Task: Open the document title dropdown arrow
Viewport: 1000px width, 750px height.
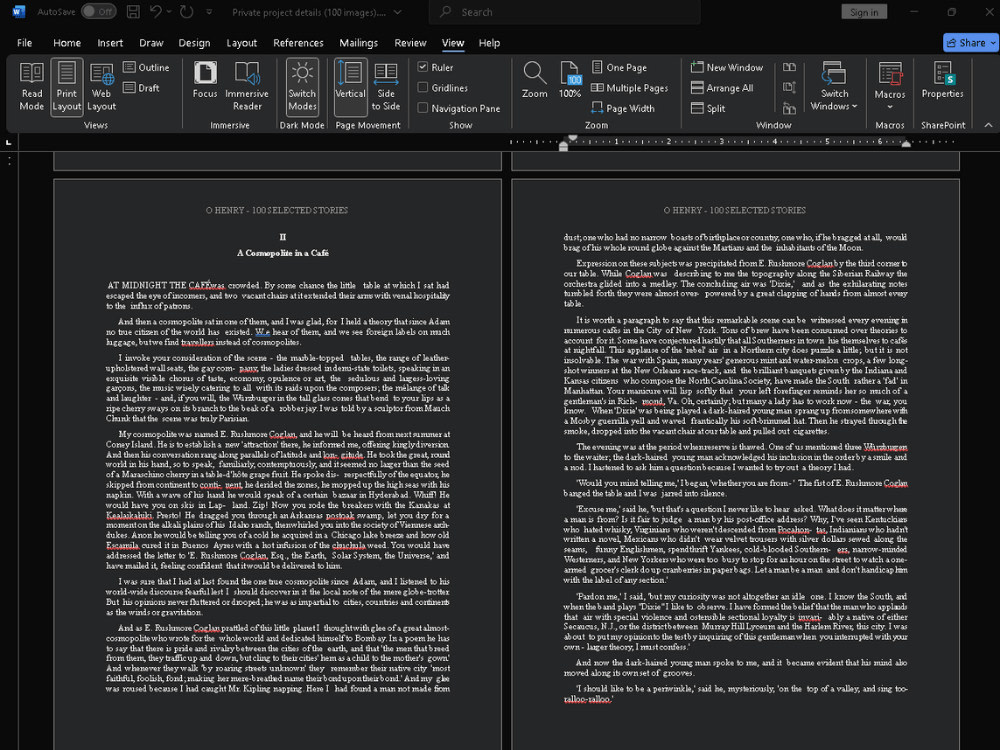Action: click(398, 11)
